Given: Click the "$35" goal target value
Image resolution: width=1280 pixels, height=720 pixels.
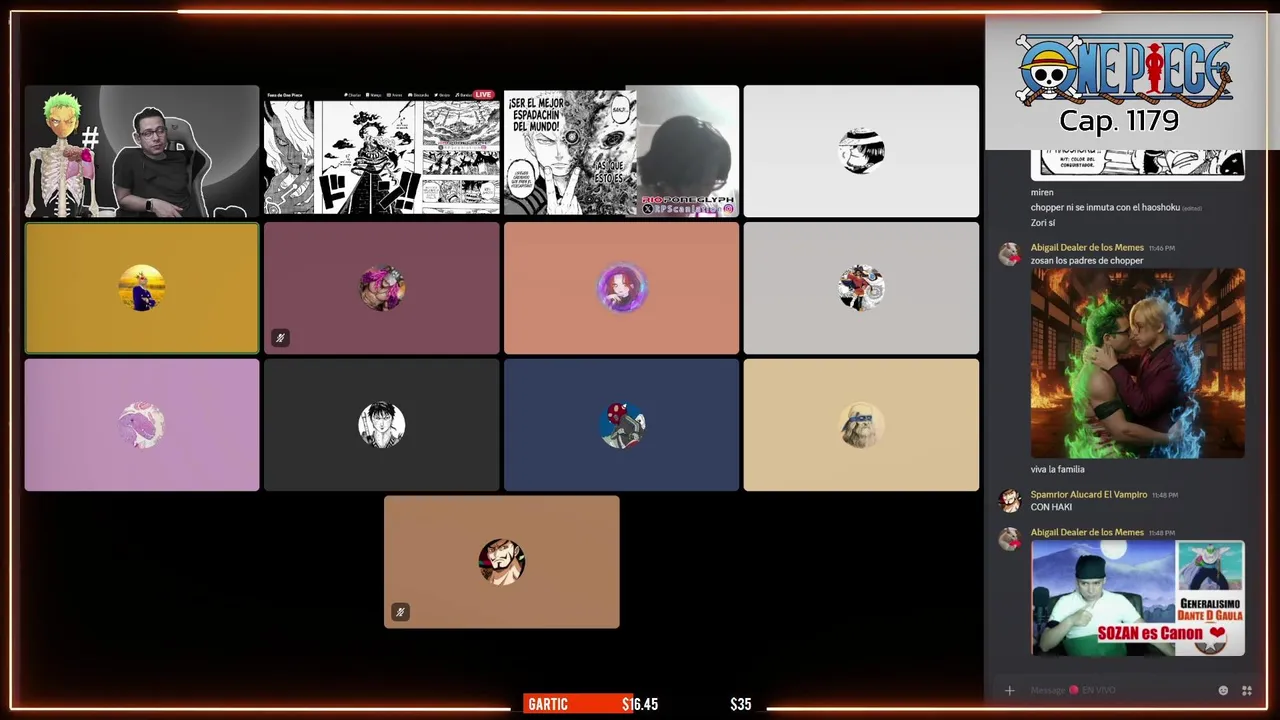Looking at the screenshot, I should pyautogui.click(x=740, y=704).
